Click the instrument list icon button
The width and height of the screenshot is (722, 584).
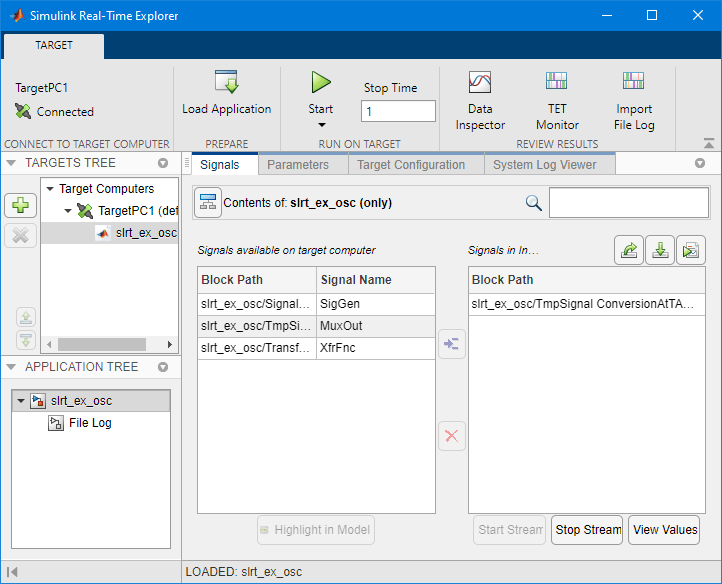(691, 250)
